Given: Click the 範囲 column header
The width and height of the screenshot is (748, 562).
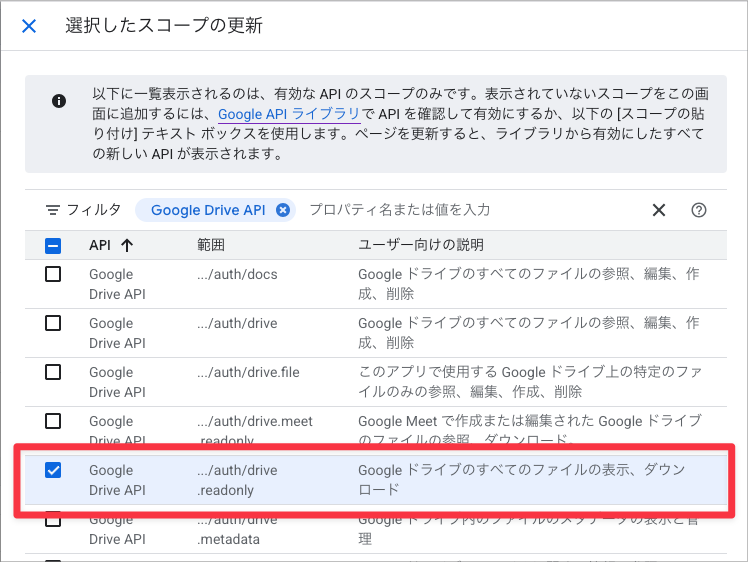Looking at the screenshot, I should coord(211,245).
